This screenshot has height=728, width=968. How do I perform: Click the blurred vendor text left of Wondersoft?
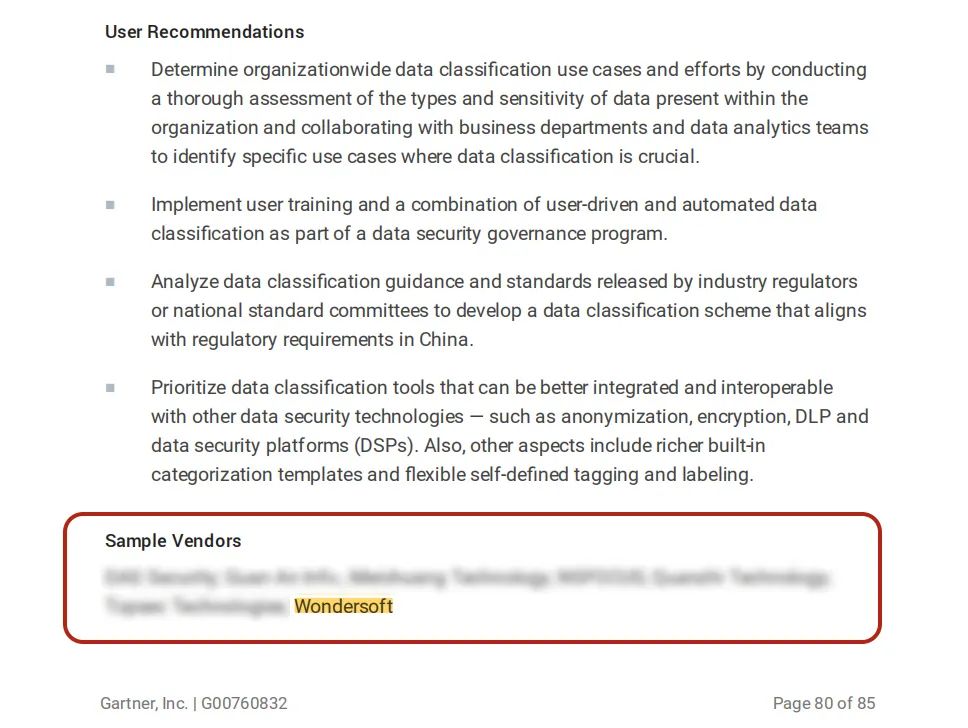pyautogui.click(x=195, y=606)
